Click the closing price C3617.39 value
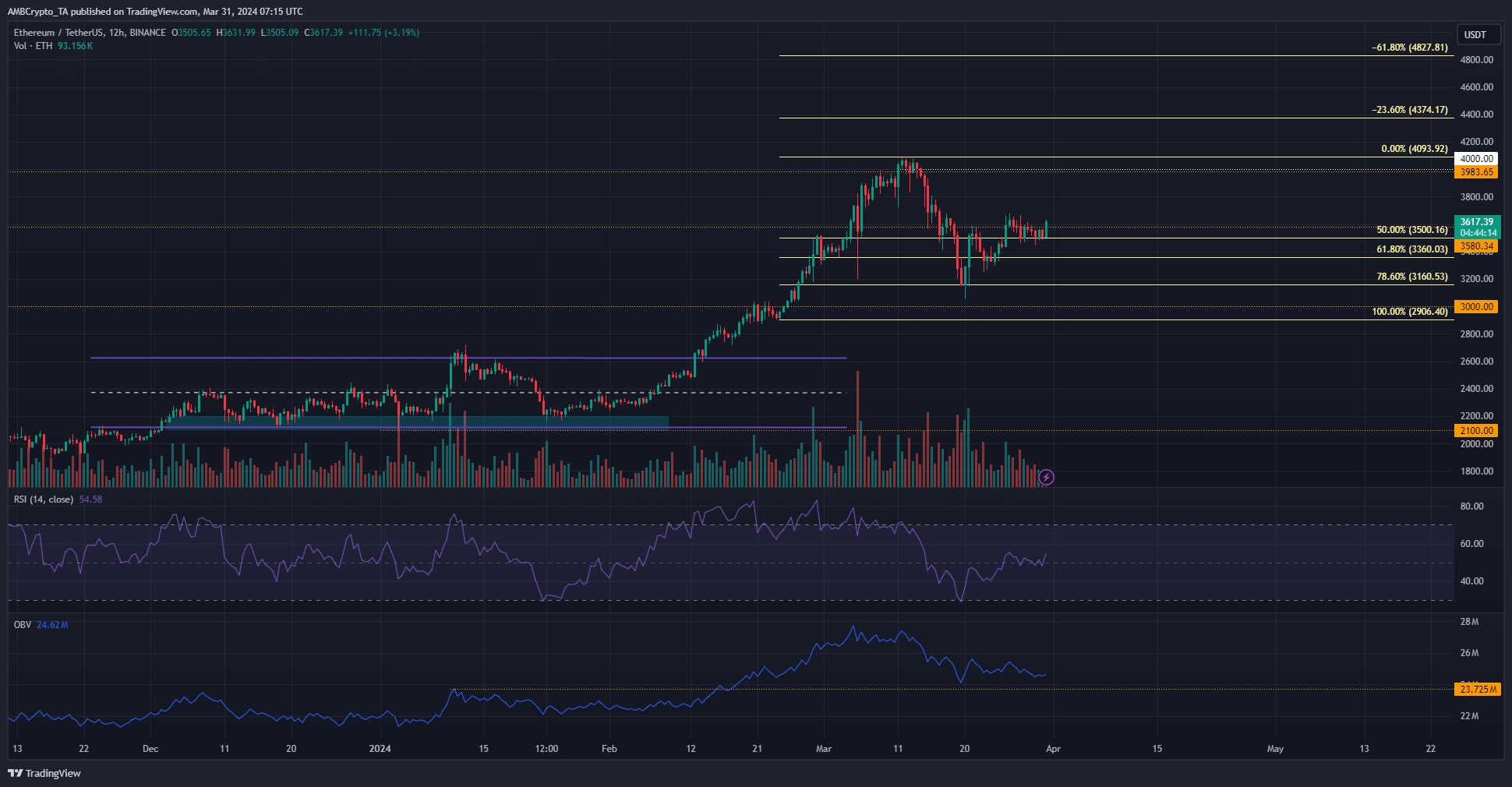The width and height of the screenshot is (1512, 787). 323,33
